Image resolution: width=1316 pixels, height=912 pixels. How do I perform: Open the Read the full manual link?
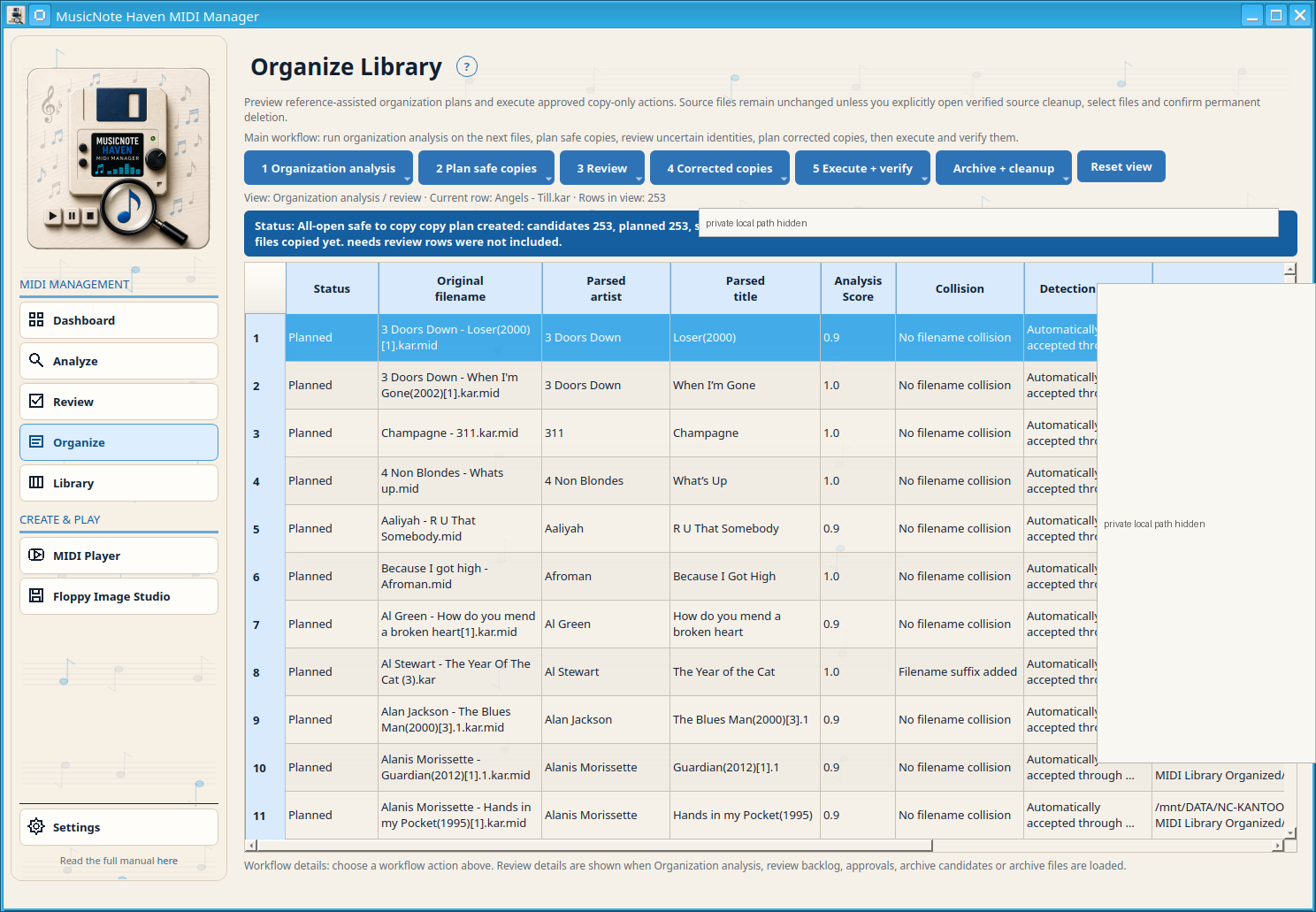[x=119, y=861]
